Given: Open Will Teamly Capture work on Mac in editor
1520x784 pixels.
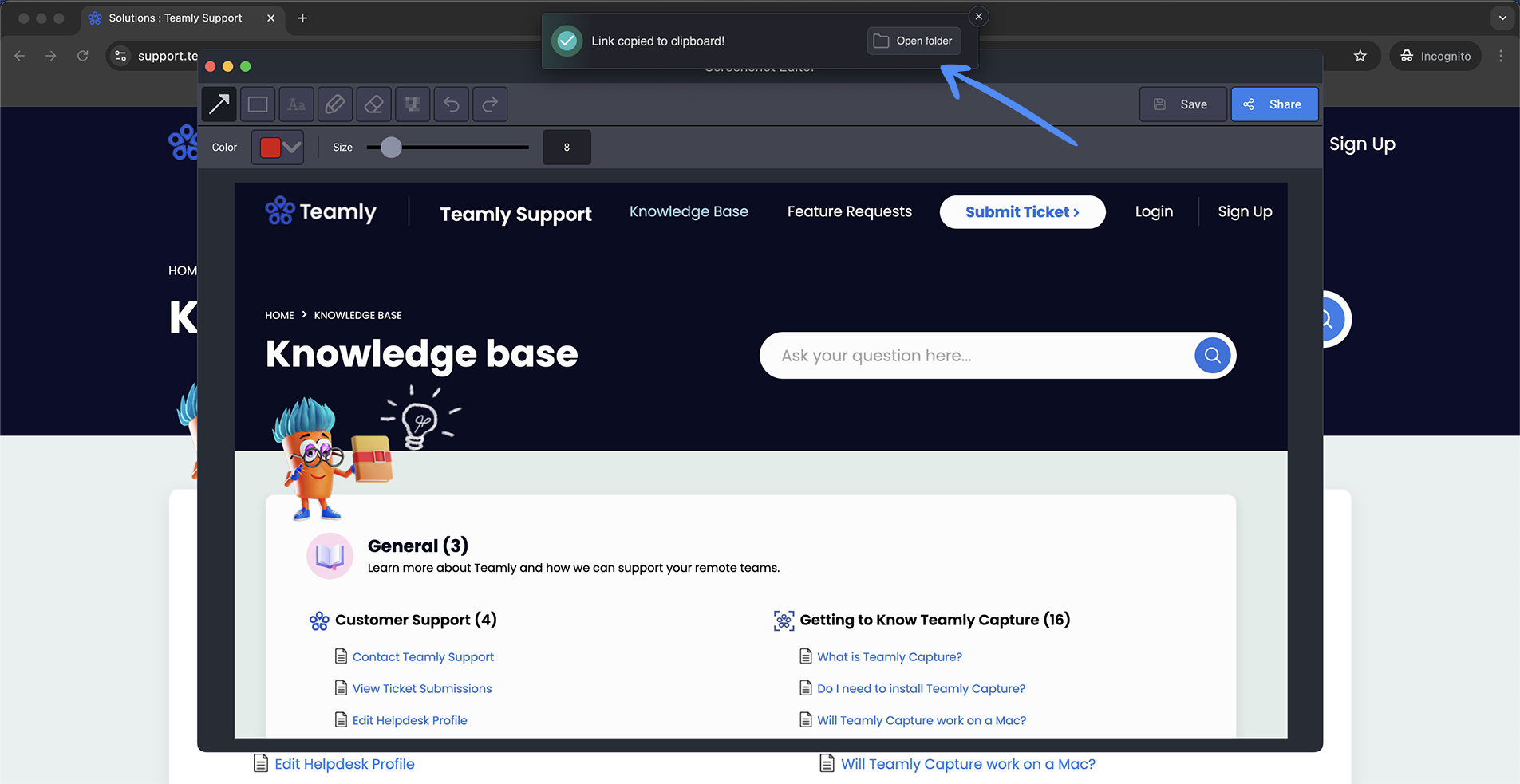Looking at the screenshot, I should click(x=922, y=720).
